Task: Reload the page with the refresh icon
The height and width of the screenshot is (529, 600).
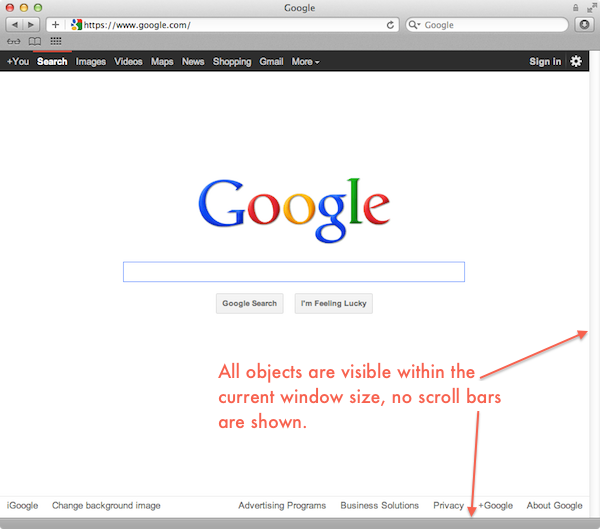Action: 390,25
